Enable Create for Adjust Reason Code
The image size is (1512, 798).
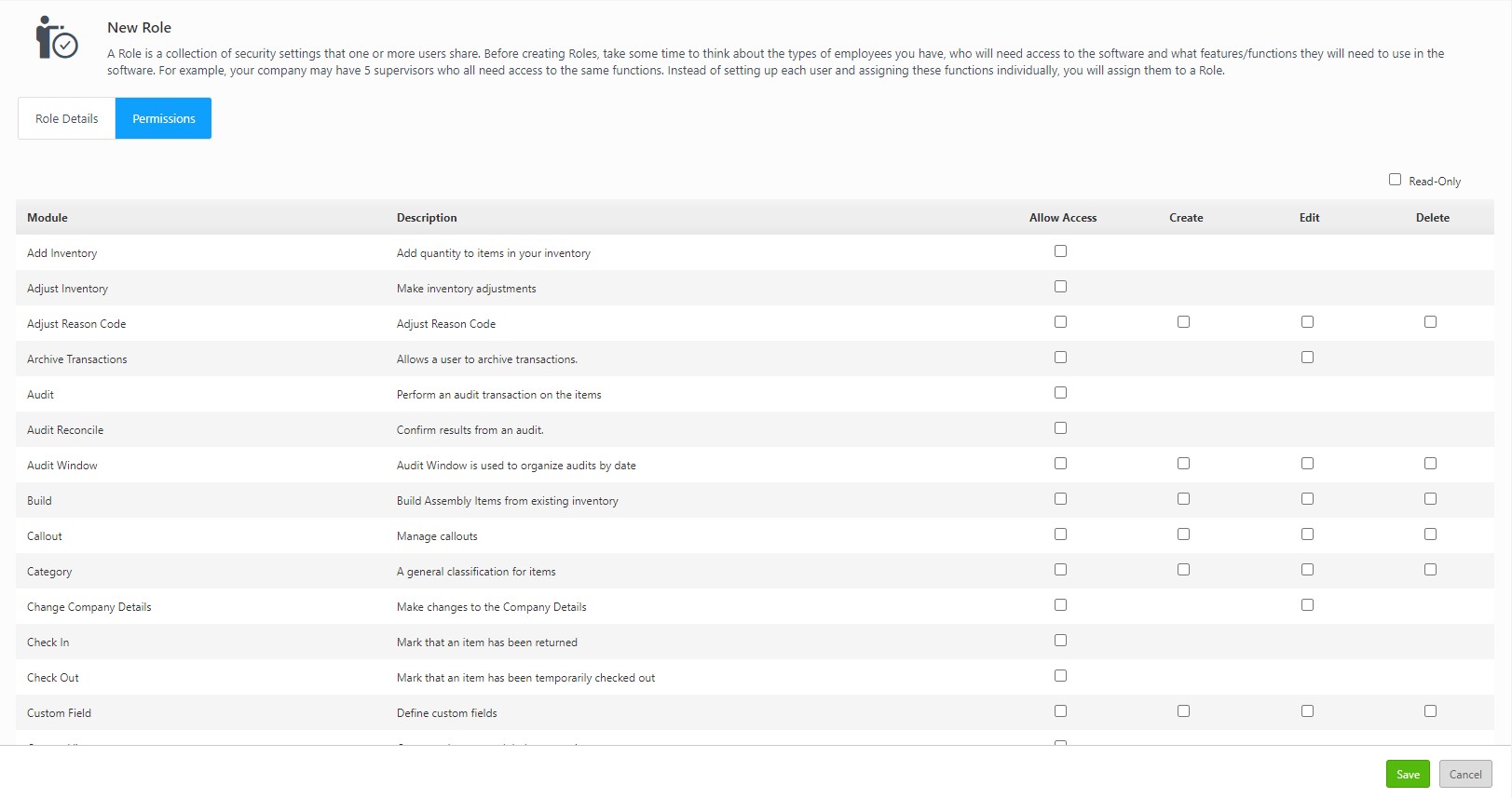coord(1183,322)
